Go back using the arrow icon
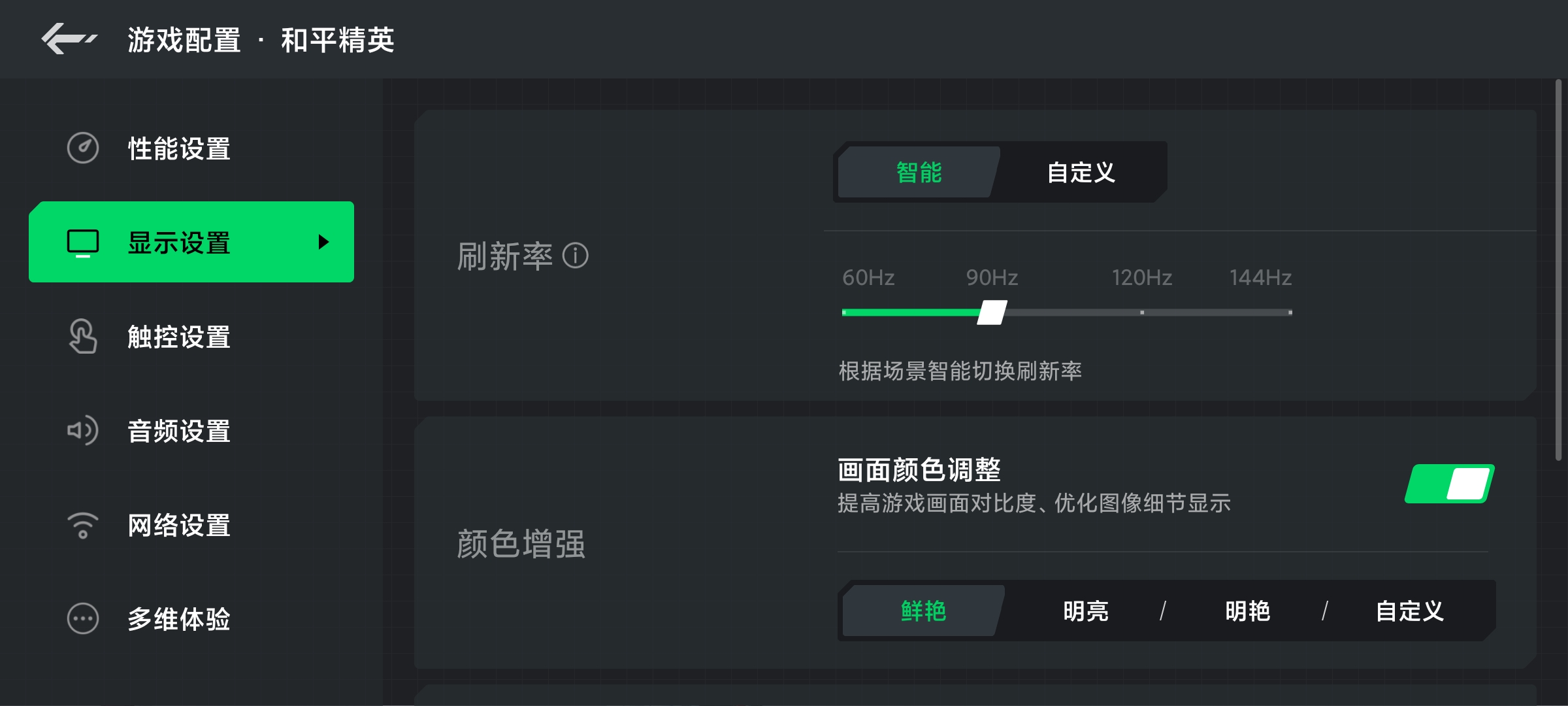The height and width of the screenshot is (706, 1568). click(69, 39)
